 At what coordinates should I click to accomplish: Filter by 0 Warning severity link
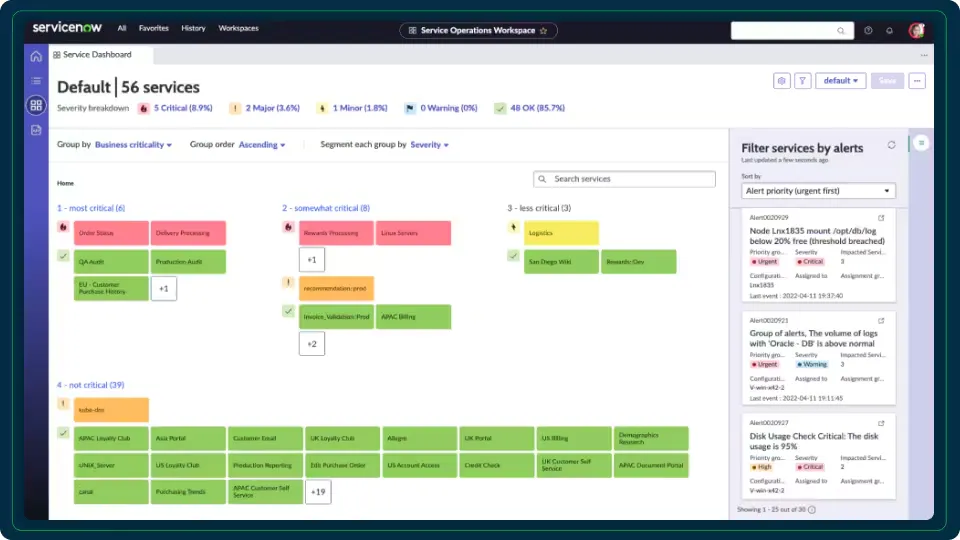[449, 108]
